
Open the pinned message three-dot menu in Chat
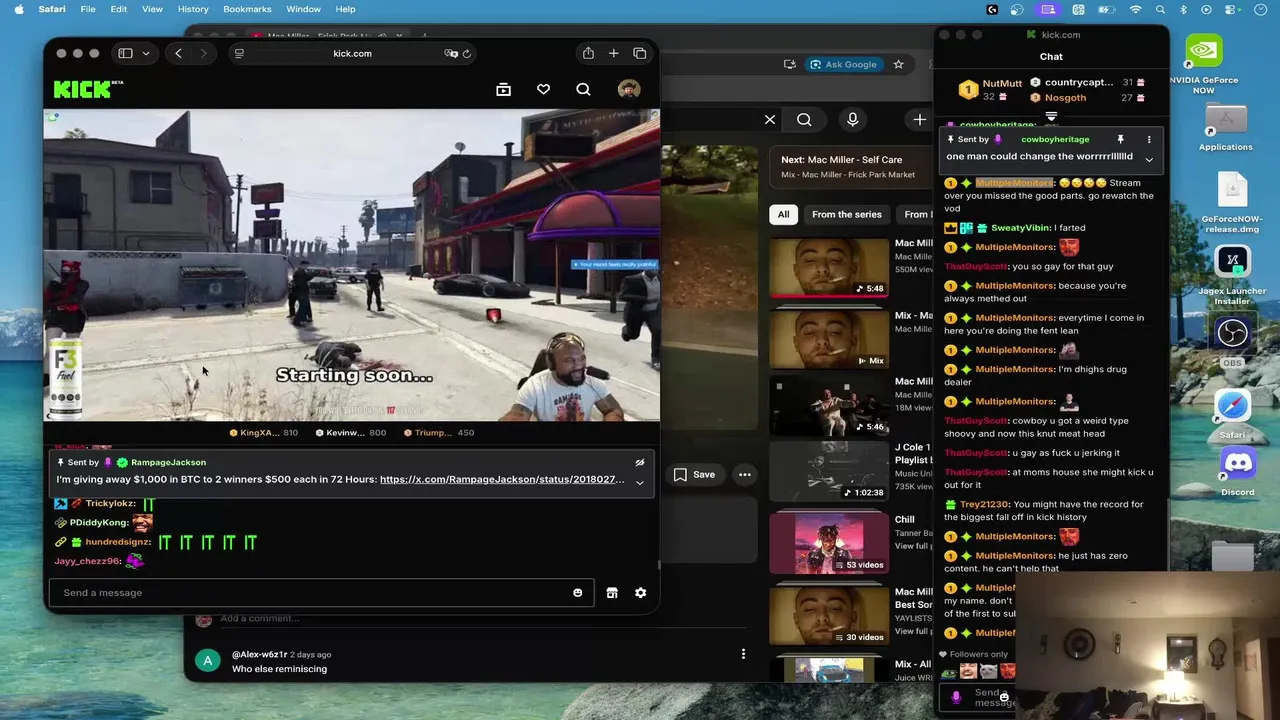point(1149,140)
